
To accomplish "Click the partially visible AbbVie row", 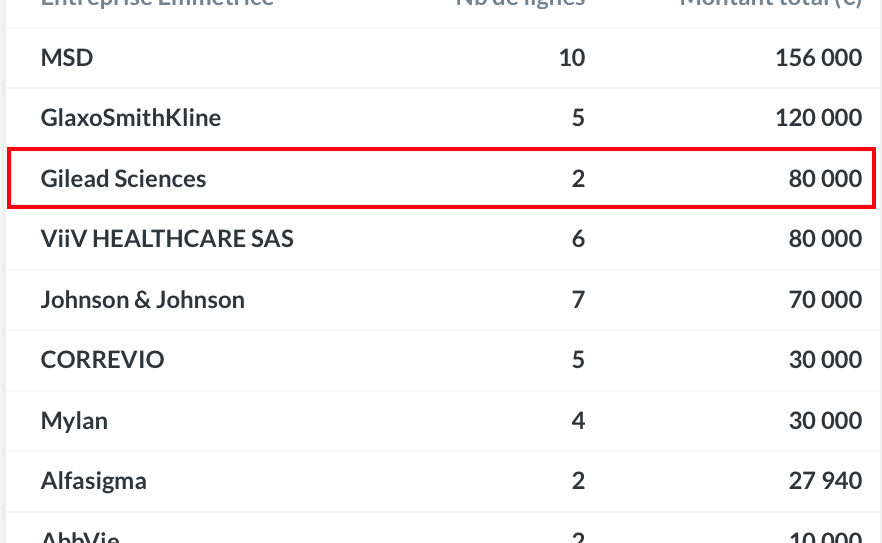I will [x=442, y=529].
